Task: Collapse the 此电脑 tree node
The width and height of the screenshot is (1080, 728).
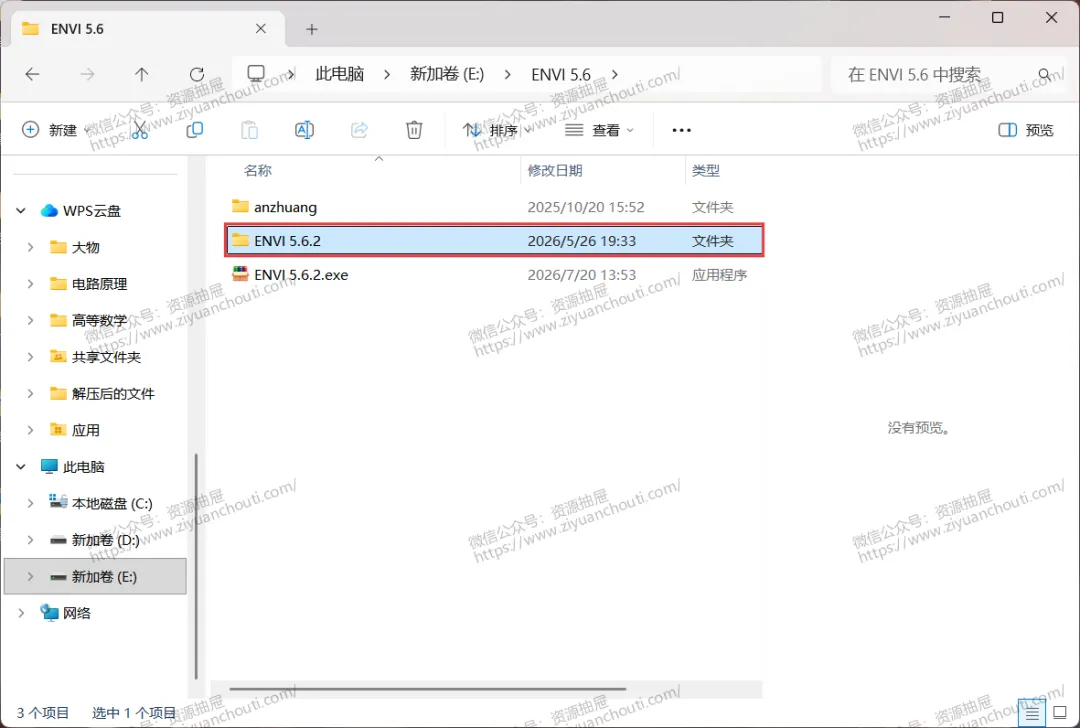Action: tap(21, 467)
